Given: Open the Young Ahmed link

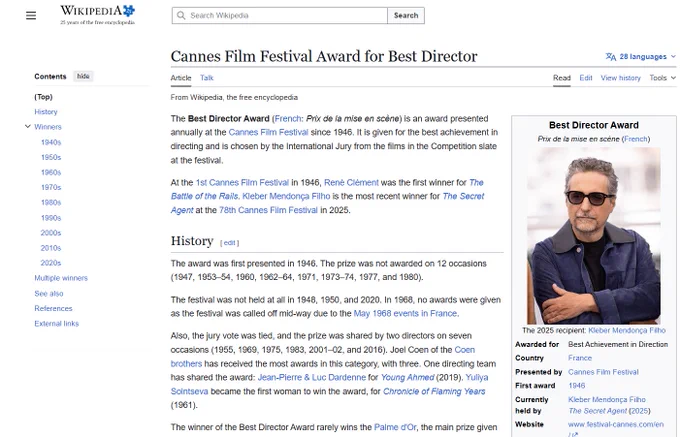Looking at the screenshot, I should click(x=408, y=378).
